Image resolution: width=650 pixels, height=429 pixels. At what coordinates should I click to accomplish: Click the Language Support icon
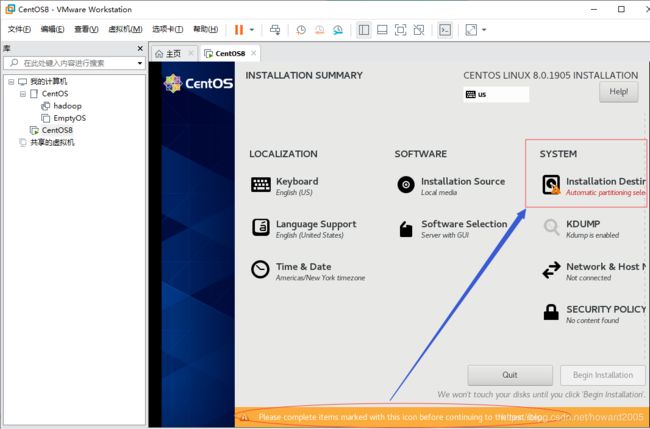tap(261, 228)
